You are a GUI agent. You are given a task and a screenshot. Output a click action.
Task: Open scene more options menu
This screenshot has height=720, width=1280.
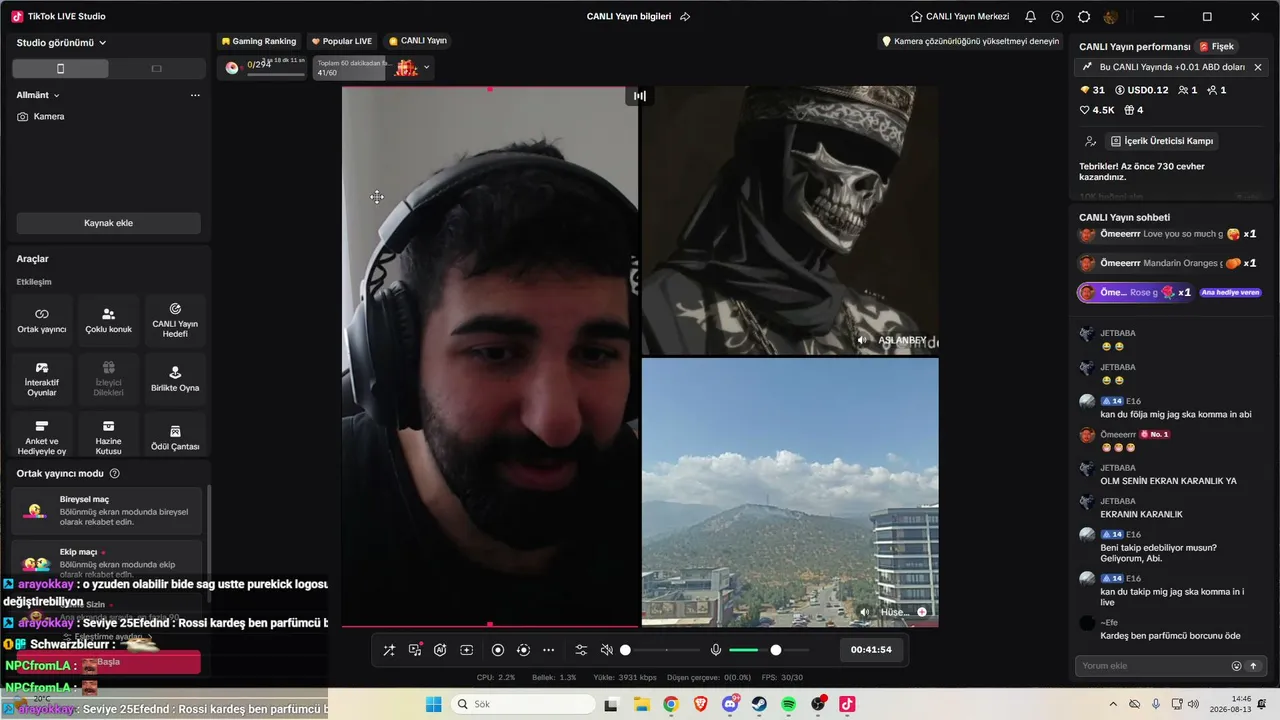[x=195, y=95]
